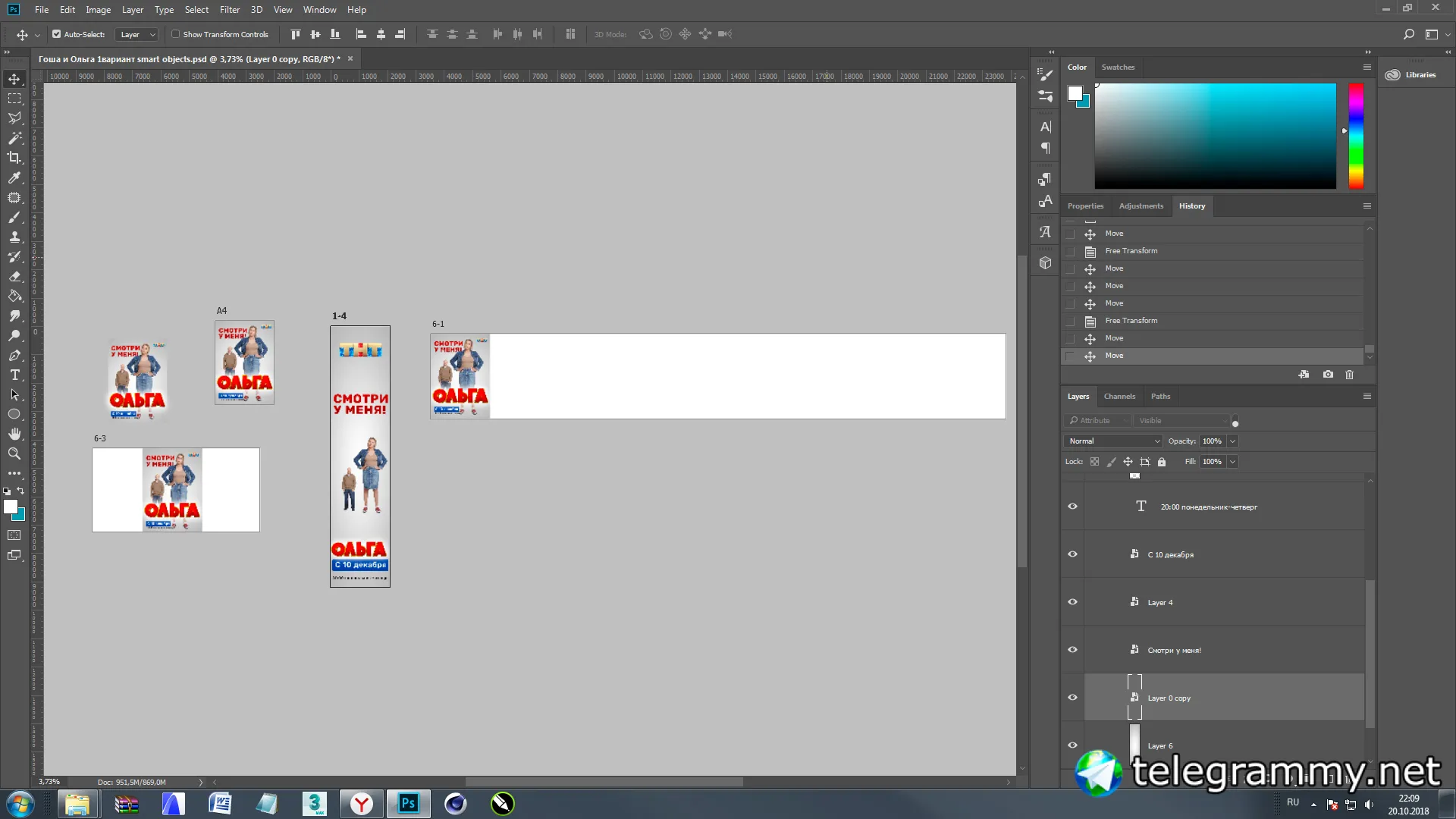Select the Eyedropper tool
The height and width of the screenshot is (819, 1456).
pyautogui.click(x=14, y=177)
